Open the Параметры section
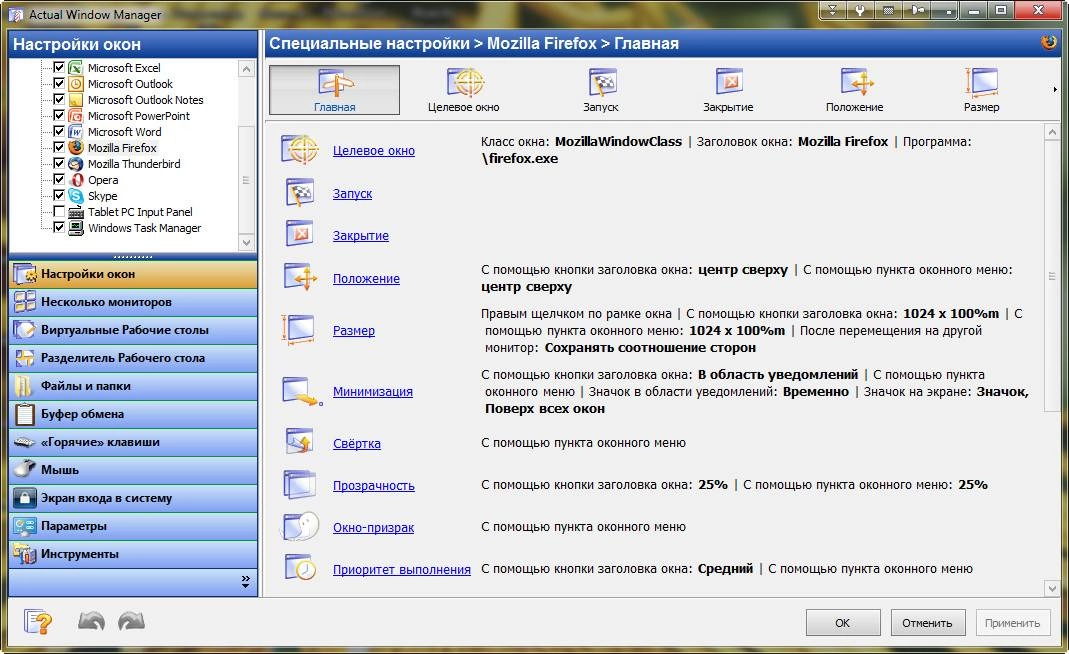The height and width of the screenshot is (654, 1069). [x=134, y=526]
